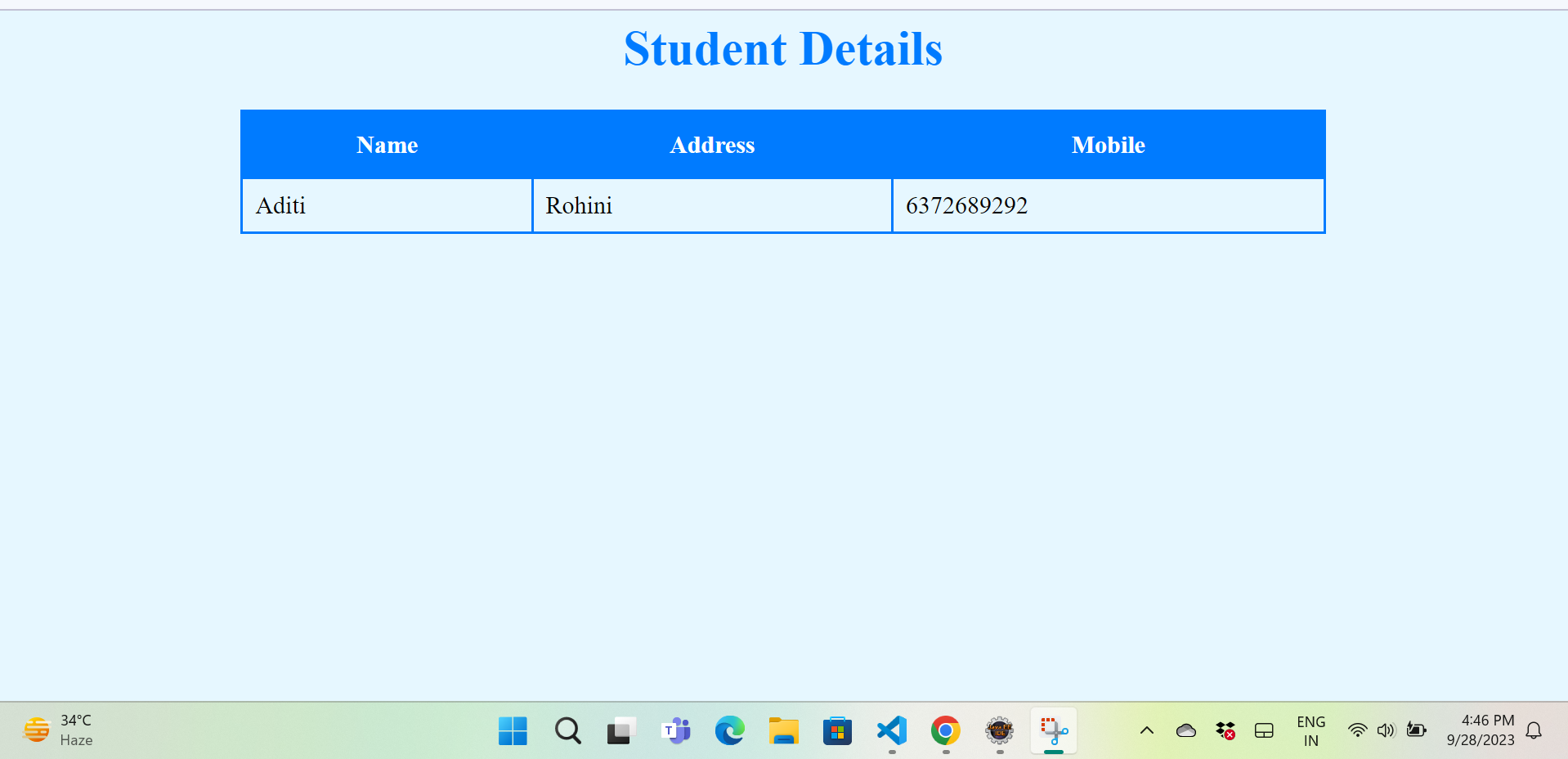
Task: Open Dropbox in the system tray
Action: point(1224,730)
